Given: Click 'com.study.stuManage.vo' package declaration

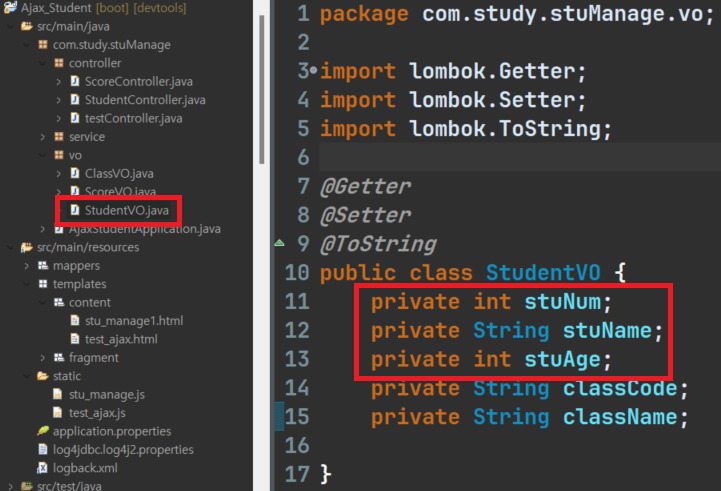Looking at the screenshot, I should 563,14.
